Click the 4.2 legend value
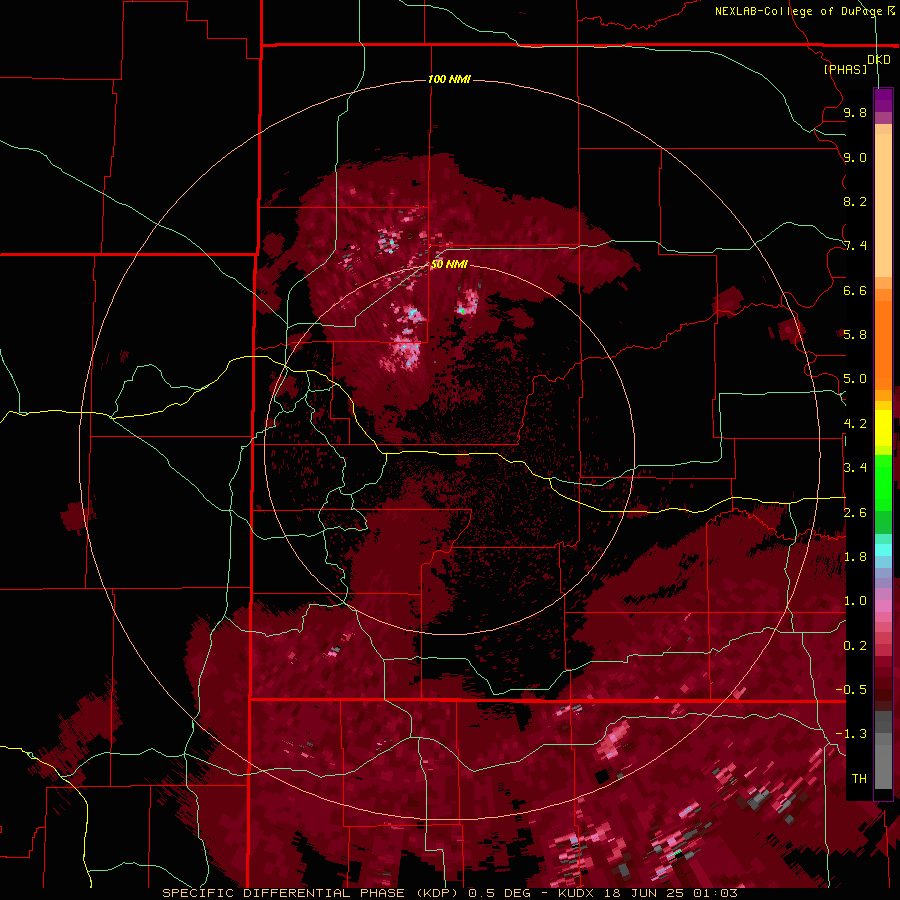900x900 pixels. point(855,424)
